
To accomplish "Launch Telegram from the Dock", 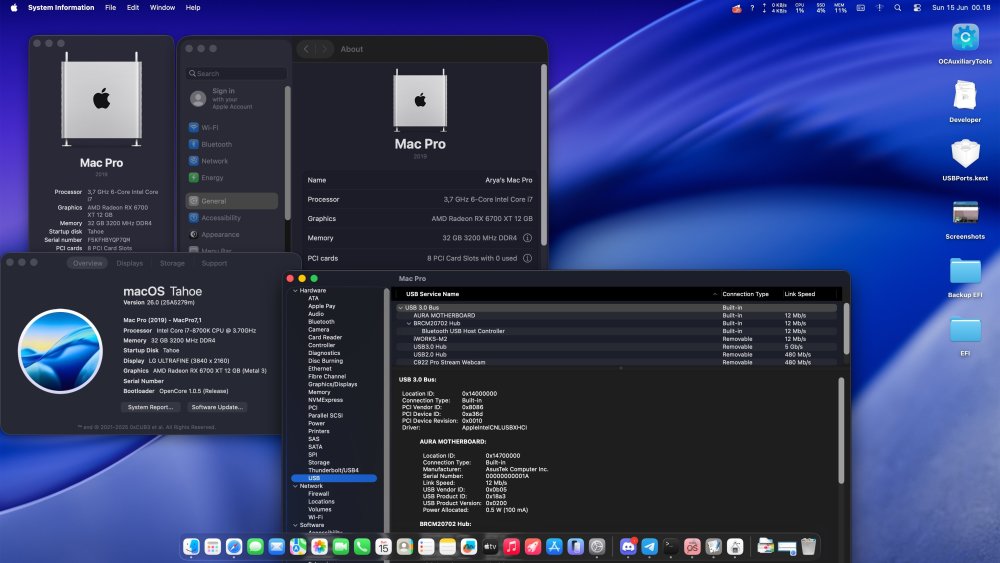I will (650, 546).
